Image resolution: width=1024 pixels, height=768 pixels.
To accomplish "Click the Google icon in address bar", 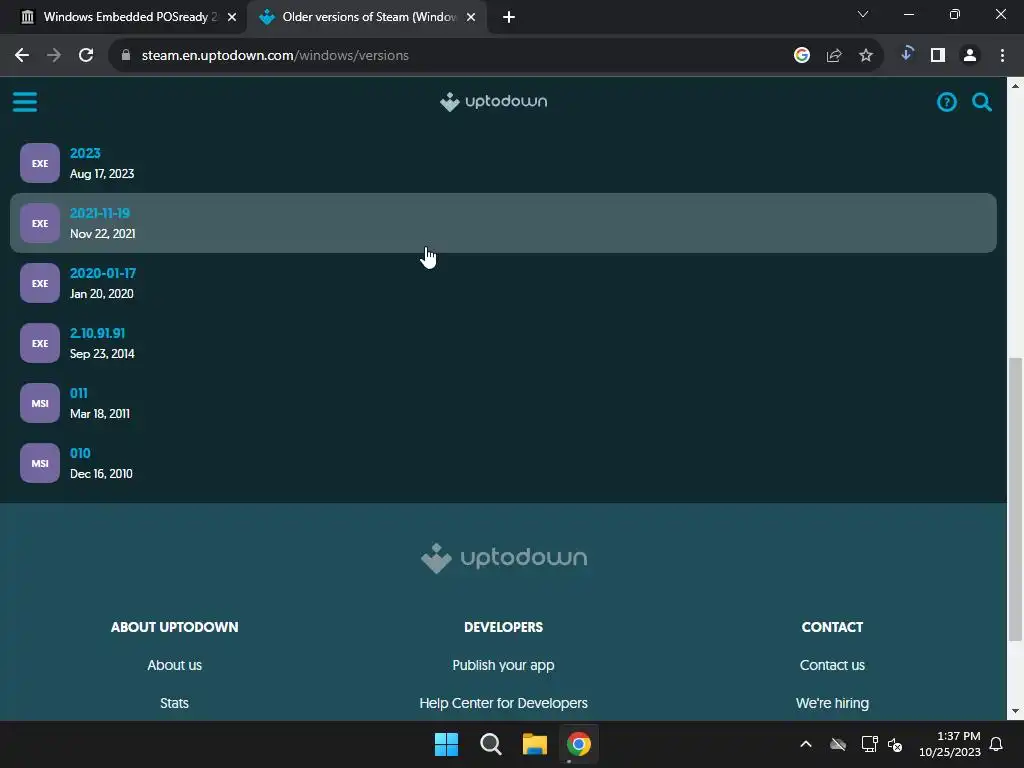I will [x=802, y=56].
